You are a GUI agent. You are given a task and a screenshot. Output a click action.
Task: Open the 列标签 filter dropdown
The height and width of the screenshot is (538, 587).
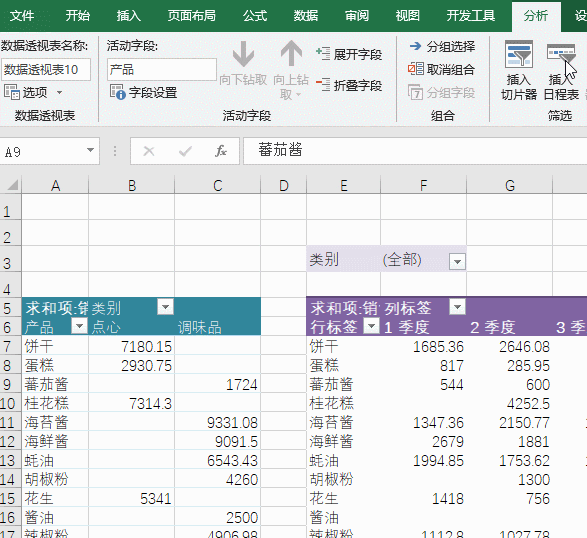point(457,307)
